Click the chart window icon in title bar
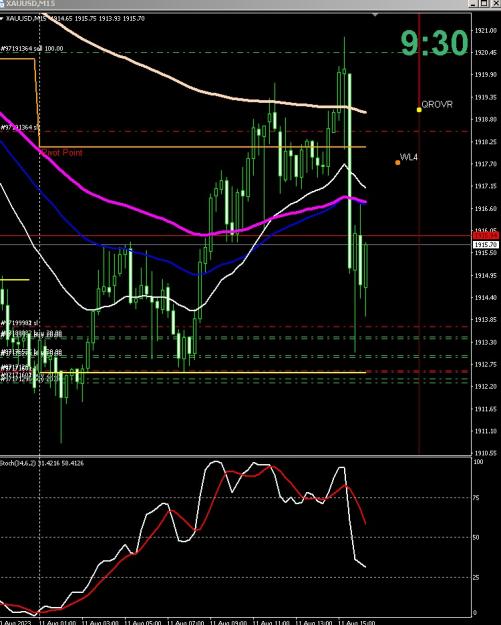This screenshot has height=625, width=501. 2,3
